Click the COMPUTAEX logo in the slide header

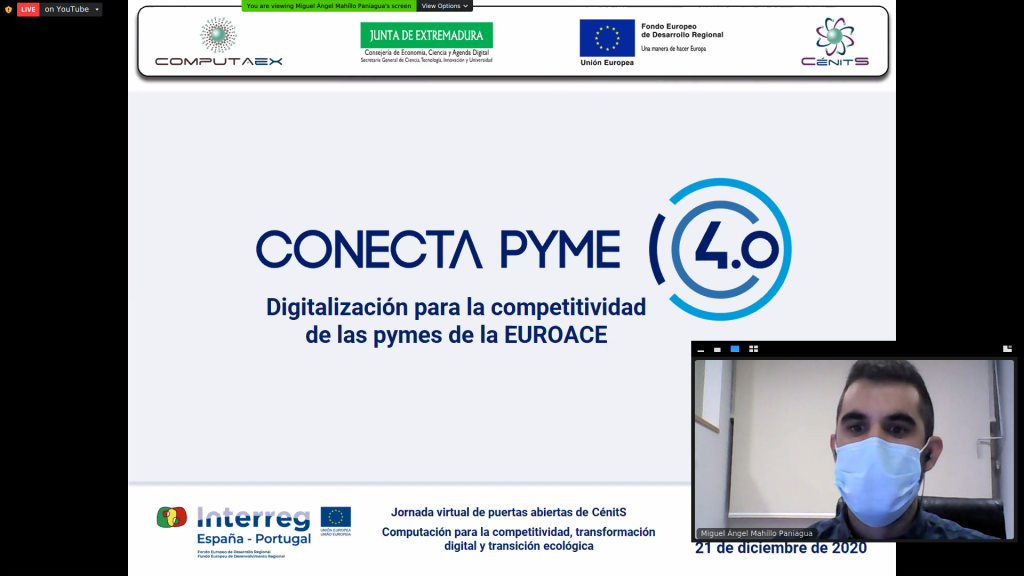[219, 42]
